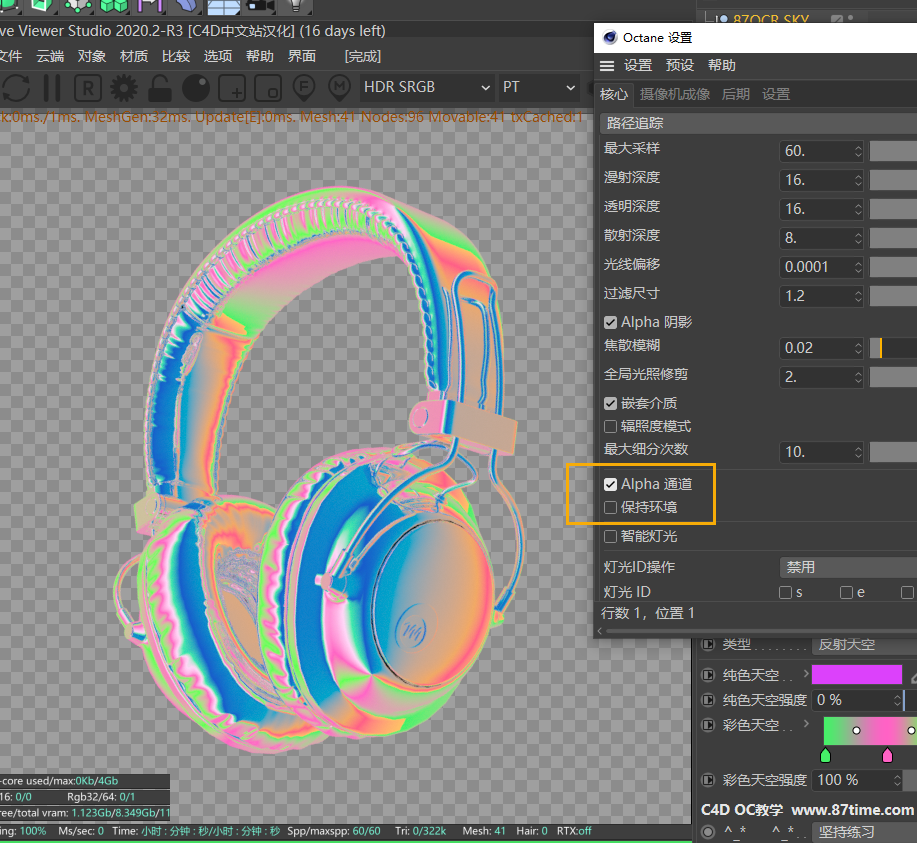Click the cube primitive icon in C4D toolbar

(x=41, y=6)
